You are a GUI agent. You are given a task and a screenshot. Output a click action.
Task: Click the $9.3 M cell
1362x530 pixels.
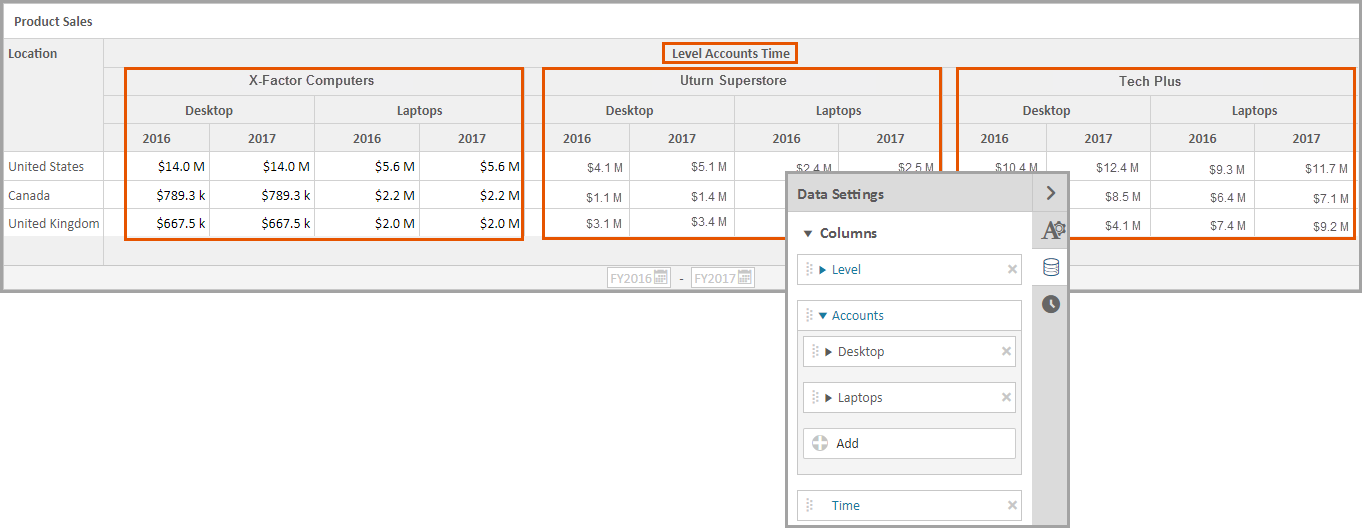[x=1226, y=168]
